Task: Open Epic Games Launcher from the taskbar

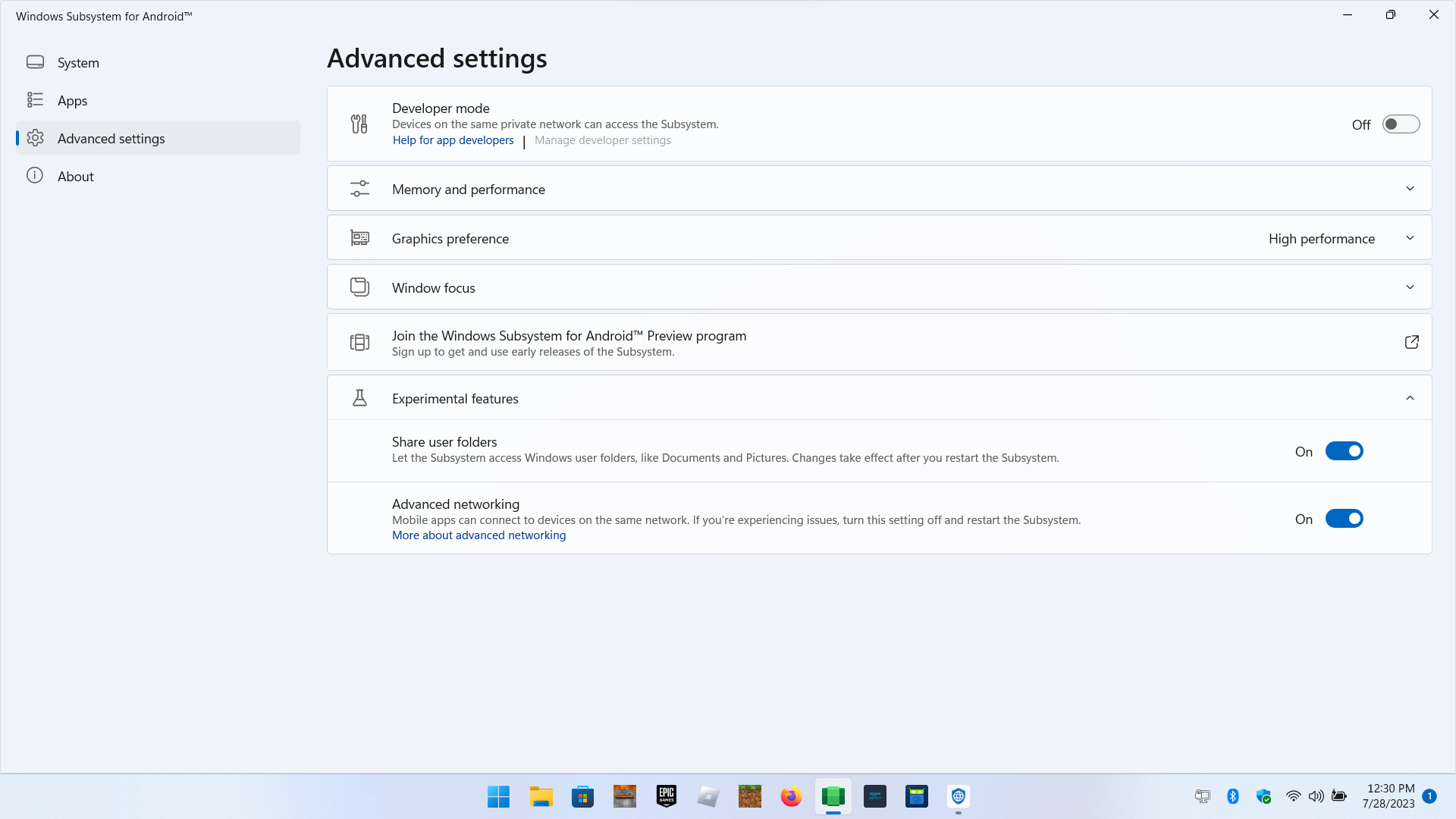Action: tap(667, 796)
